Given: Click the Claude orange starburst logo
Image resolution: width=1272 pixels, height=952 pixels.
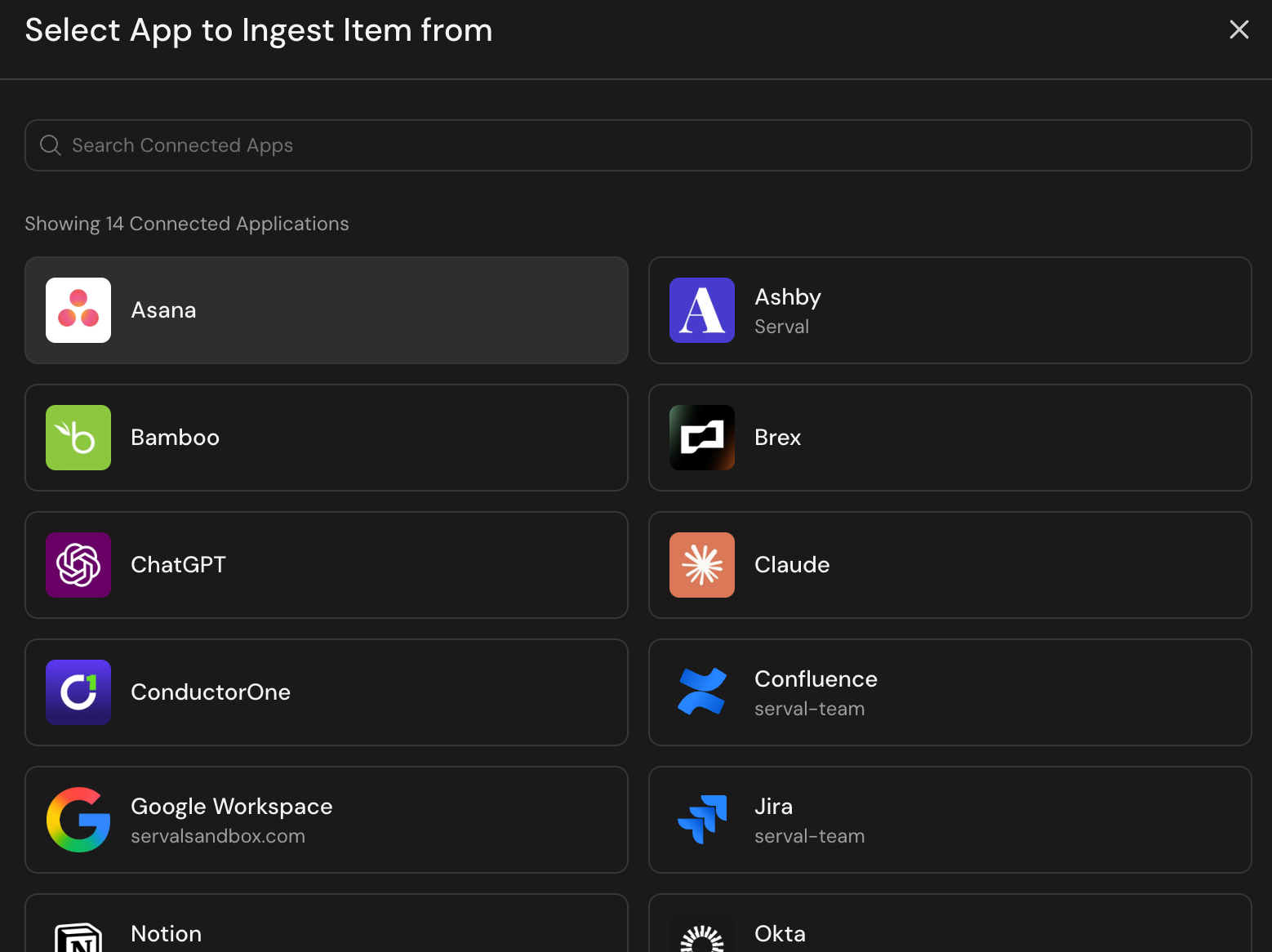Looking at the screenshot, I should click(x=702, y=565).
